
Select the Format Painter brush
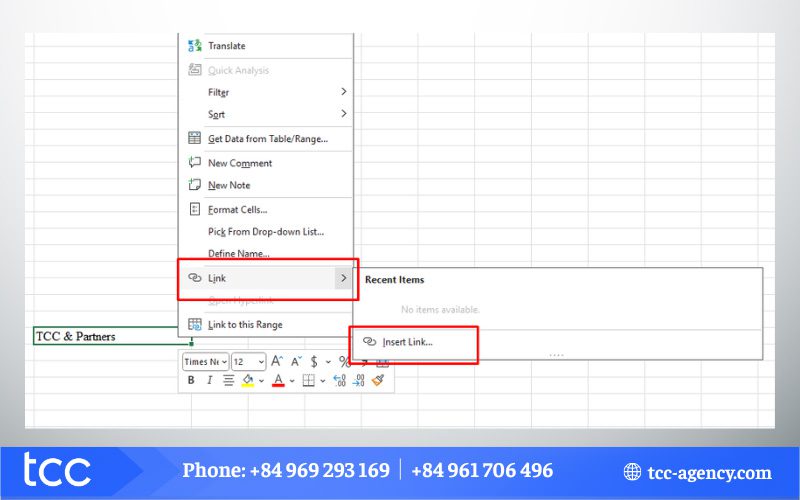coord(377,381)
